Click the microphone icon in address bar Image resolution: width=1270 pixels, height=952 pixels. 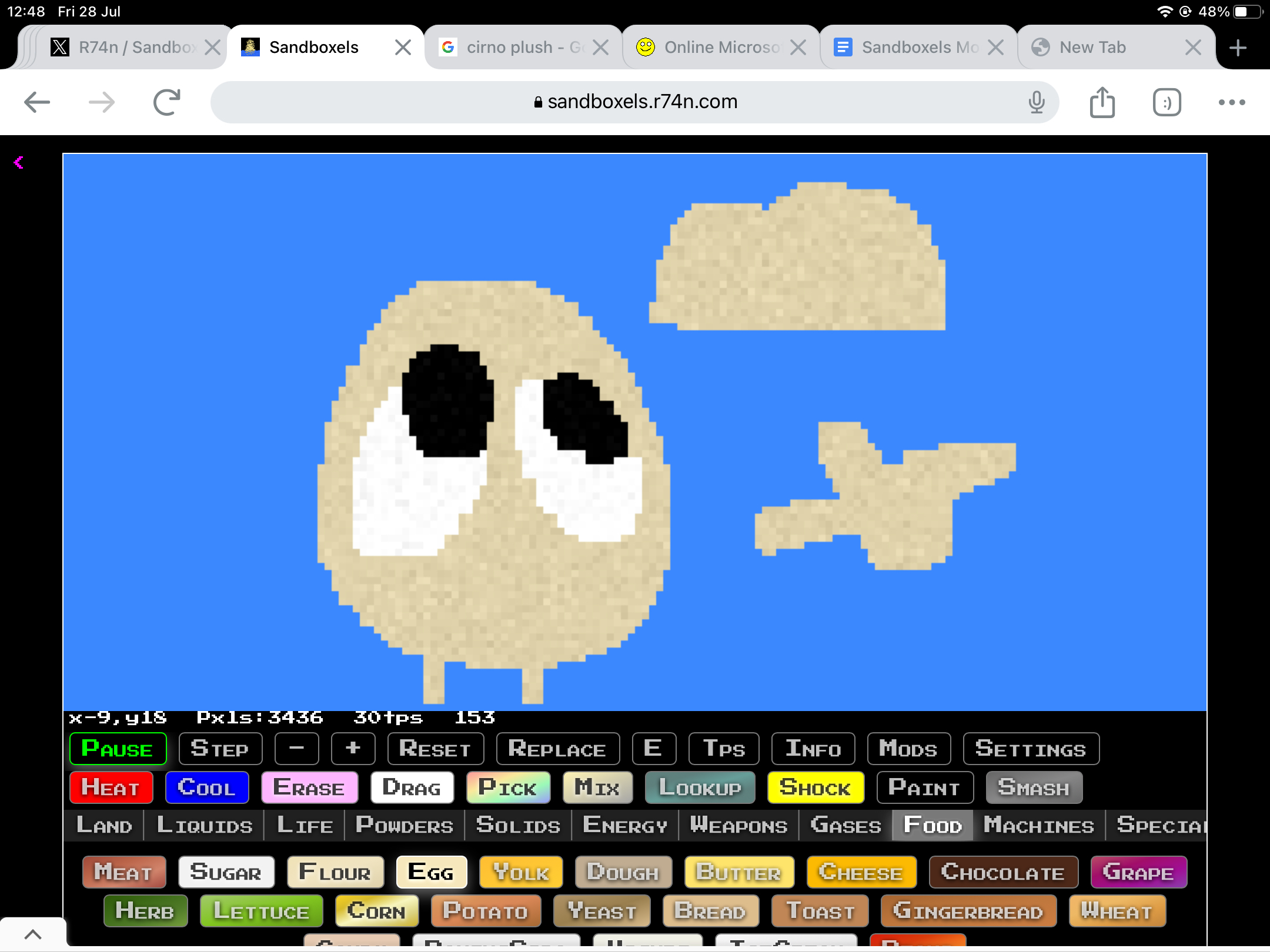[x=1037, y=102]
